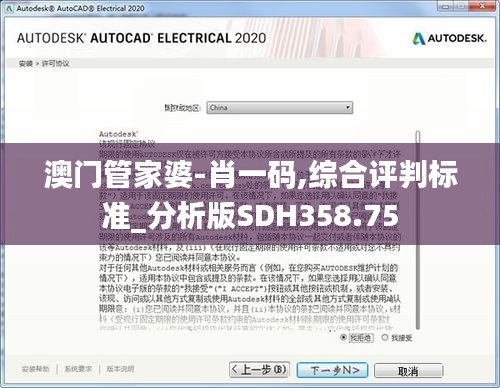Click the 安装 > 许可协议 breadcrumb text

44,63
